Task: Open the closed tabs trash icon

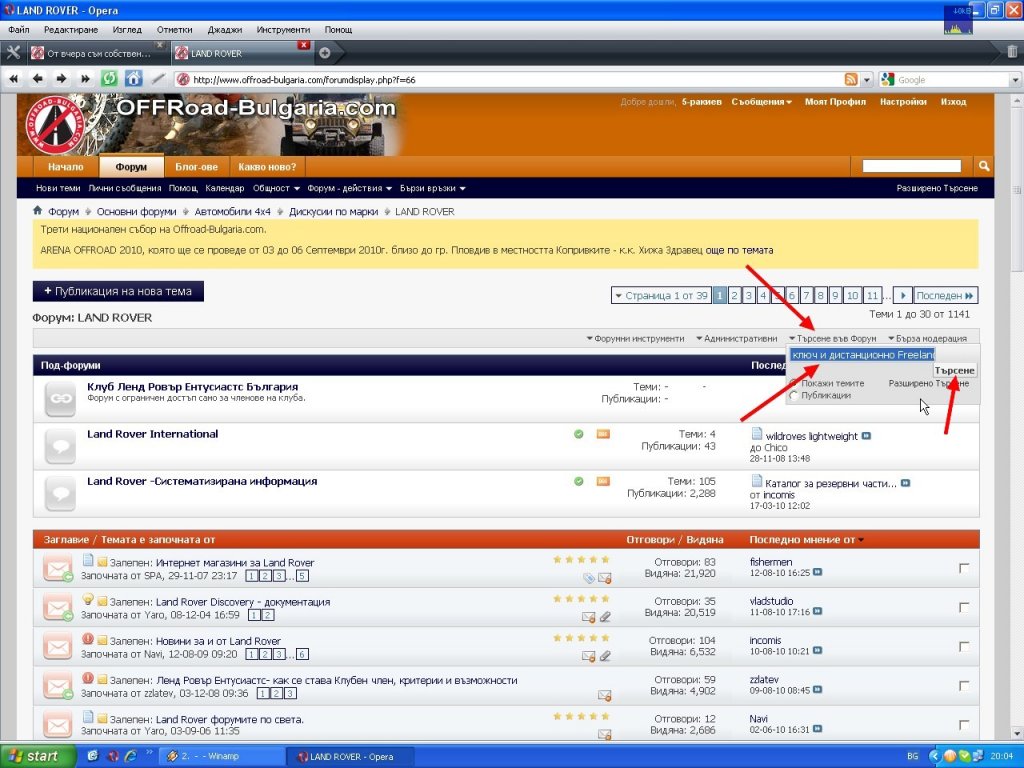Action: click(1012, 52)
